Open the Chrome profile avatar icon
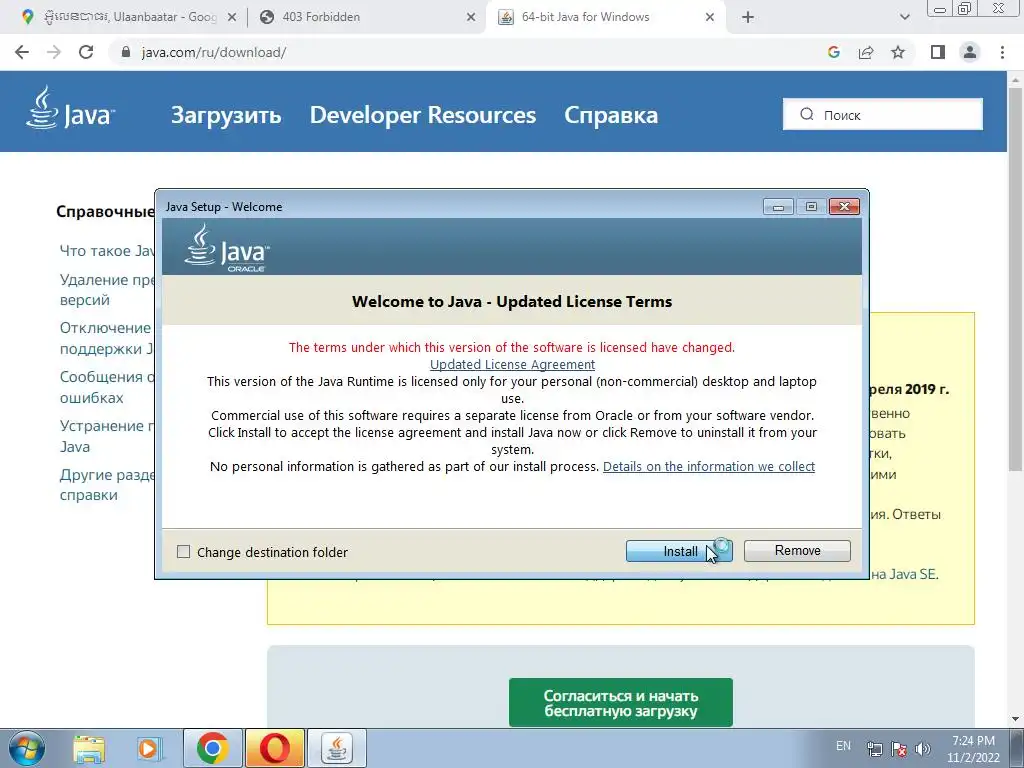 tap(970, 52)
